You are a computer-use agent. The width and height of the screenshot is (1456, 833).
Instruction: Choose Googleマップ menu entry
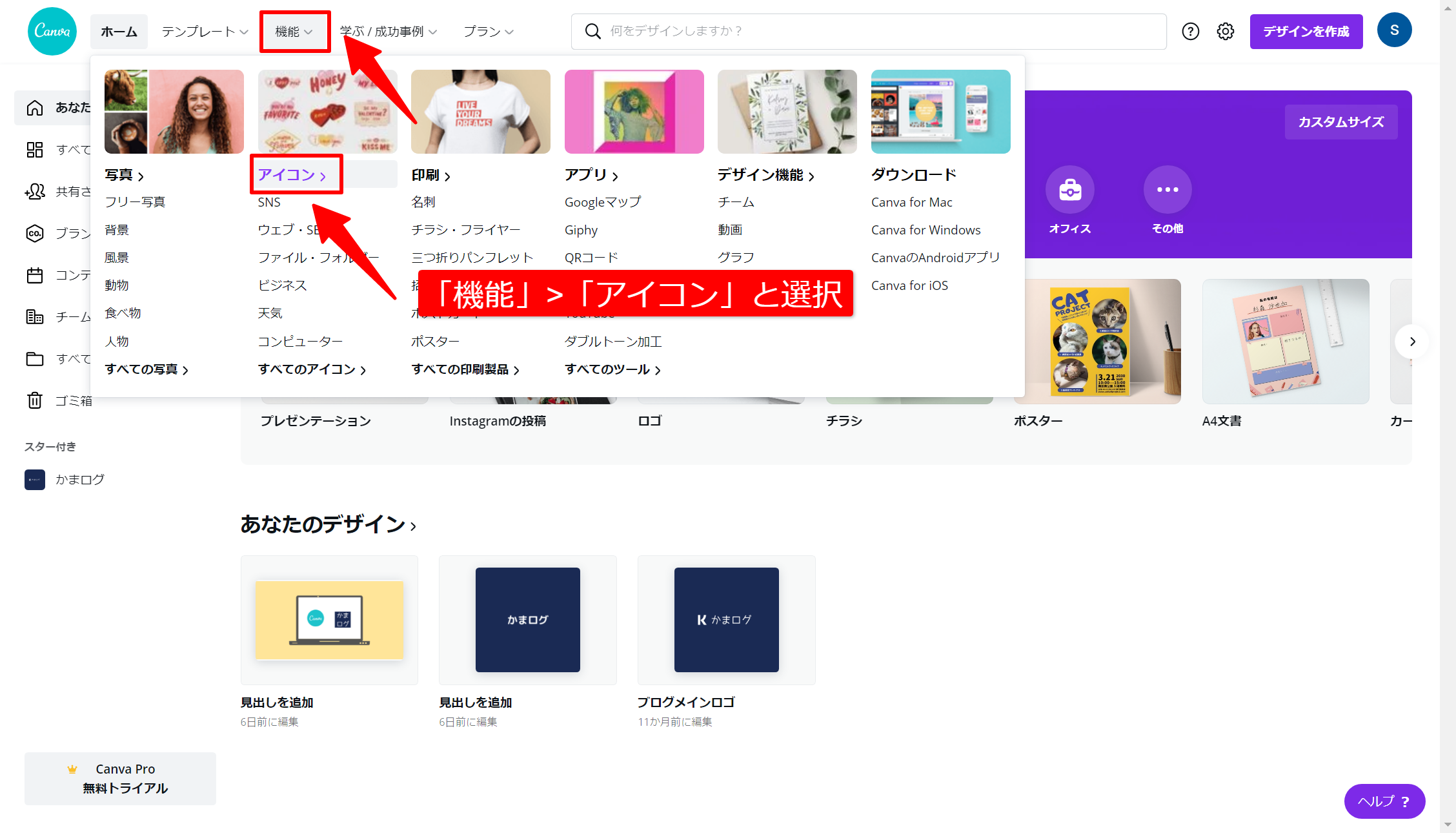pos(603,202)
